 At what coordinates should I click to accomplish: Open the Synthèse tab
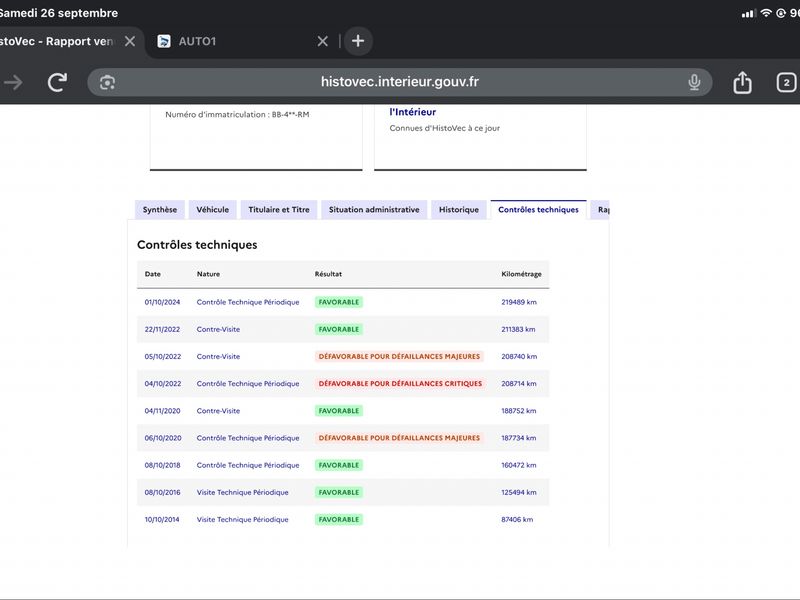tap(160, 210)
